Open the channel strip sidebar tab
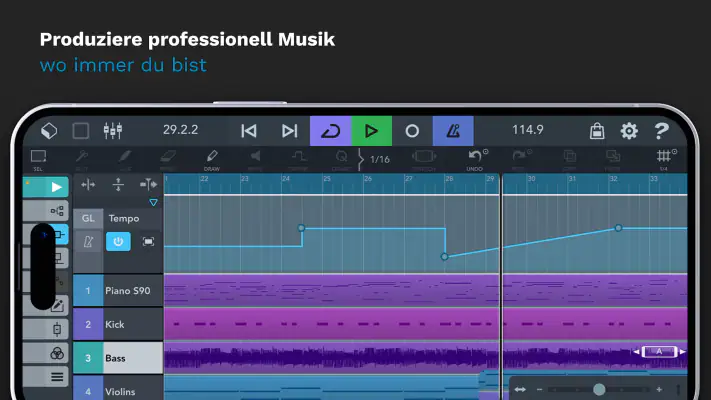Screen dimensions: 711x400 46,329
